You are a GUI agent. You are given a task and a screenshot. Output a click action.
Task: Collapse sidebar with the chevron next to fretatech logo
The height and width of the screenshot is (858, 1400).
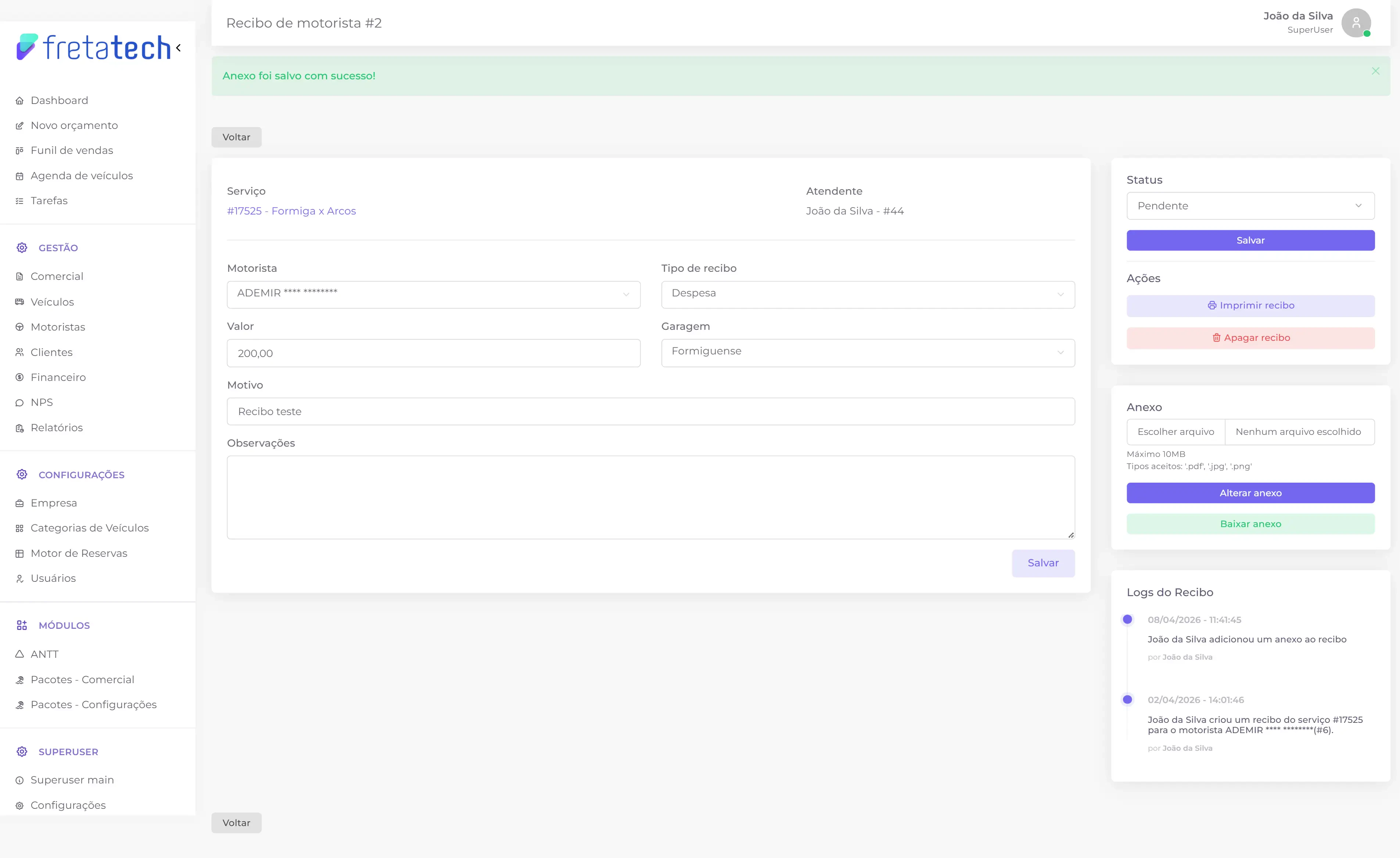179,48
